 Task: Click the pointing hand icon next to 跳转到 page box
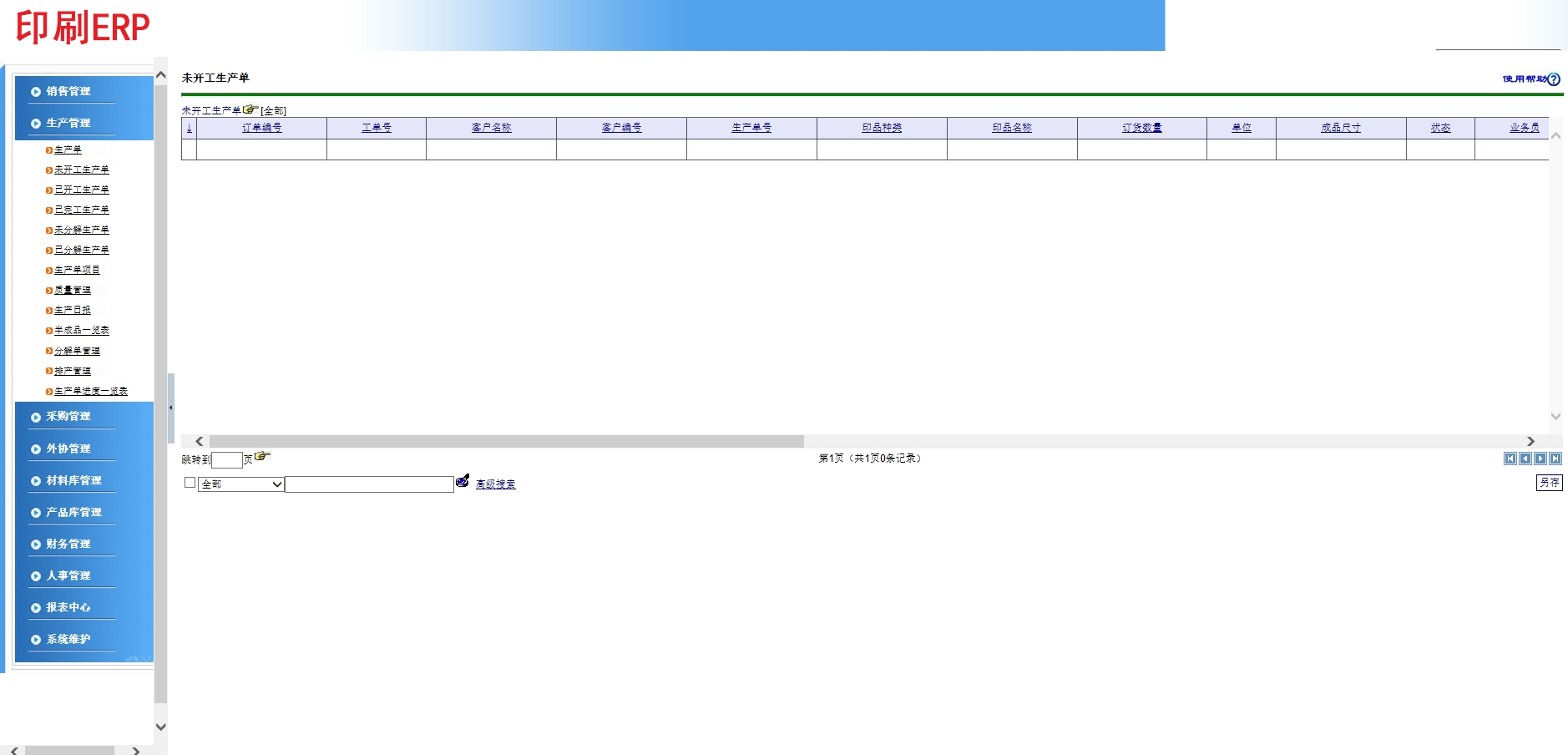click(x=263, y=456)
